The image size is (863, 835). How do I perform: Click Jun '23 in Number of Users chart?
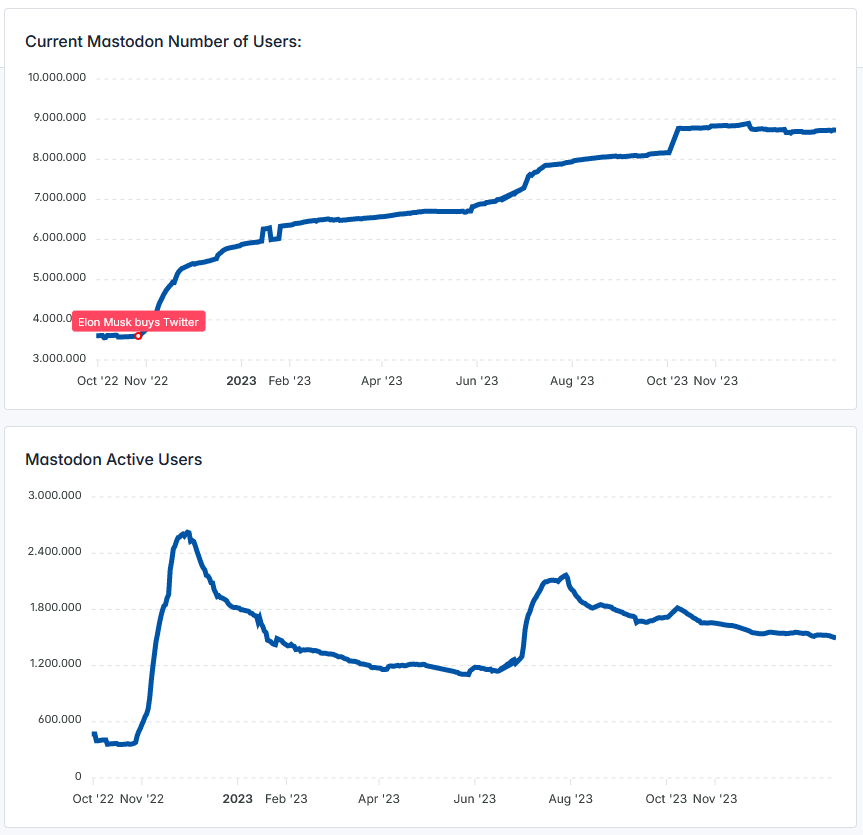(477, 381)
